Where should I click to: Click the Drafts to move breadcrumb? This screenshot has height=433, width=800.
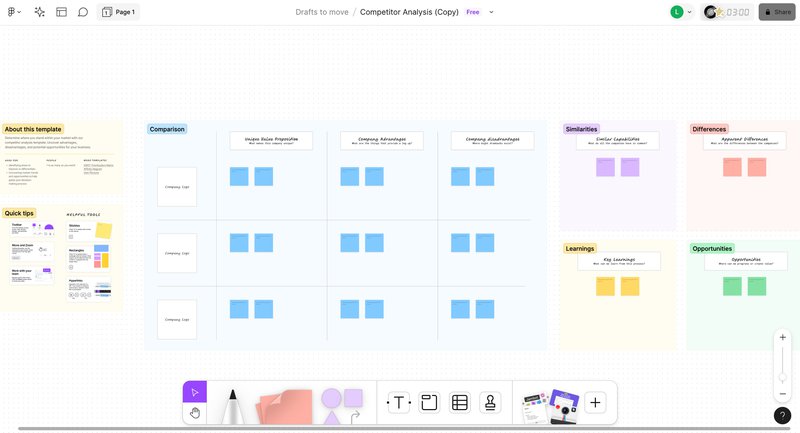(x=320, y=12)
